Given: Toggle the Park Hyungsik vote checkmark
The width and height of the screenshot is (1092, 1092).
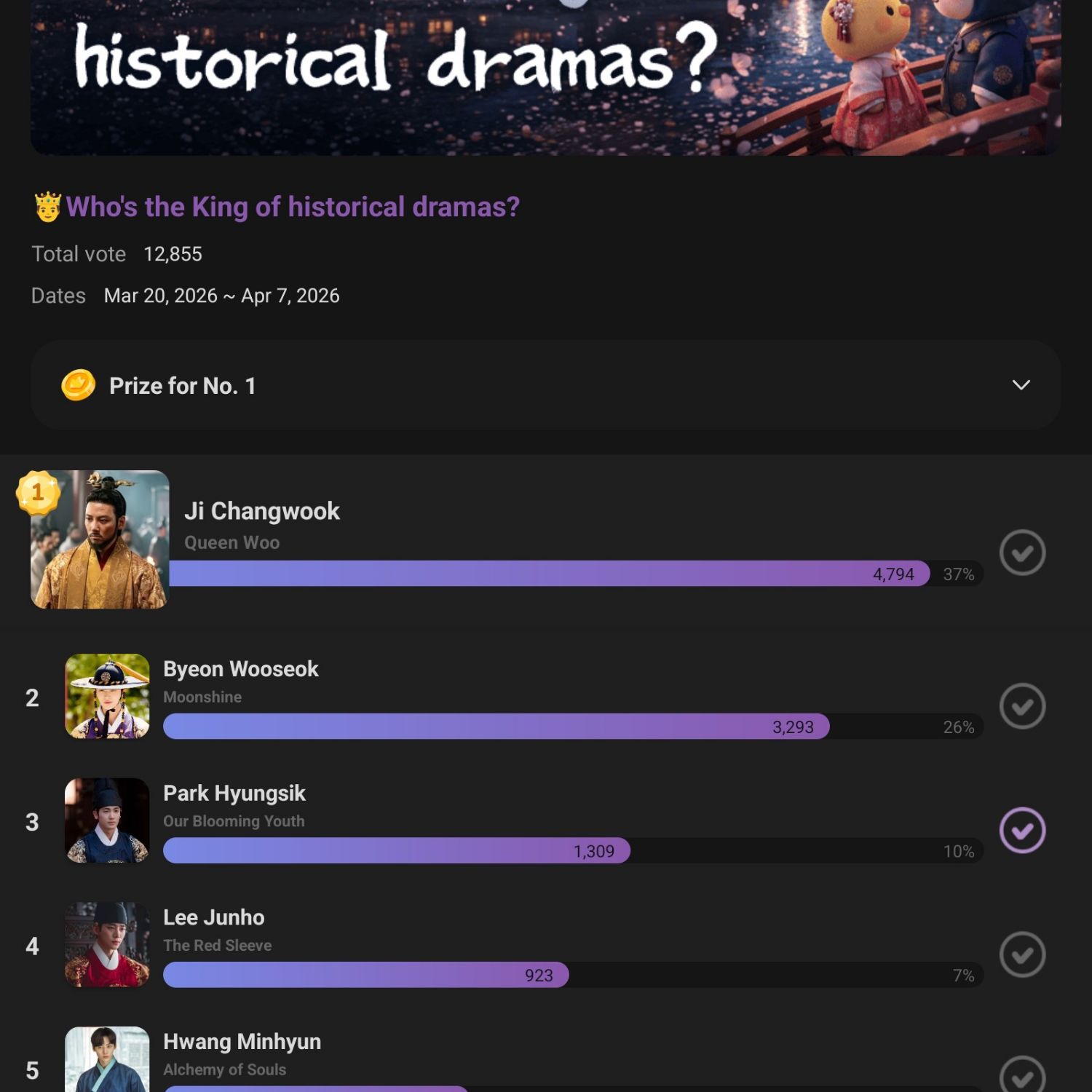Looking at the screenshot, I should tap(1022, 830).
